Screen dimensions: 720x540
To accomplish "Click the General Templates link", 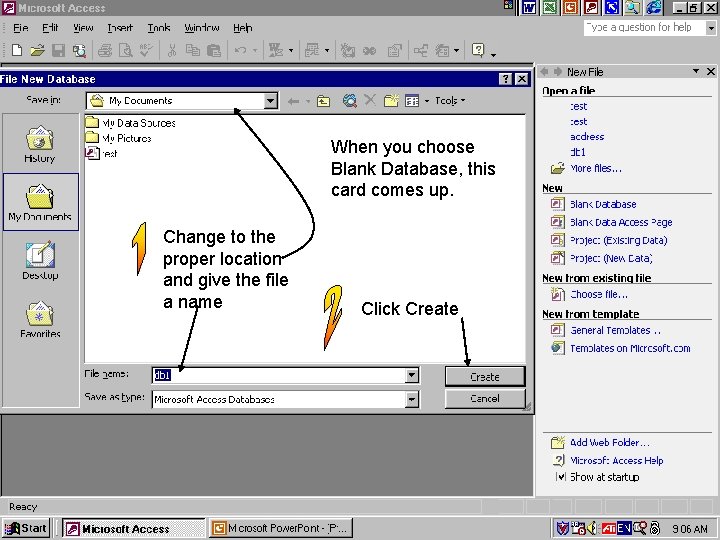I will [x=615, y=330].
